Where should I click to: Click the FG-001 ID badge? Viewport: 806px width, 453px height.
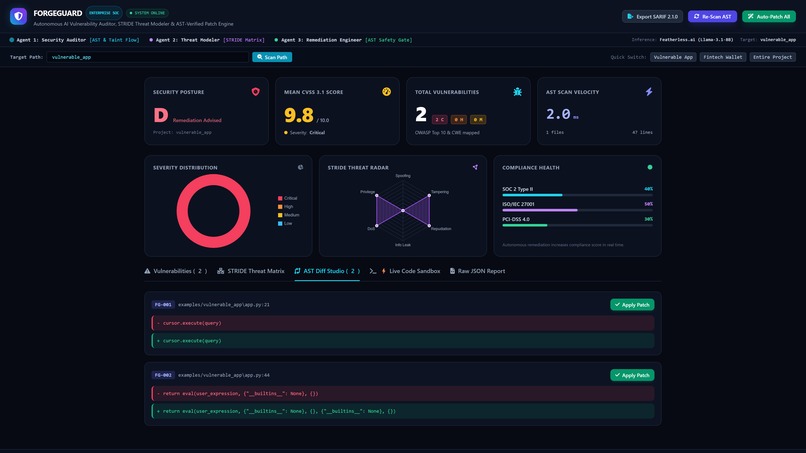tap(163, 304)
